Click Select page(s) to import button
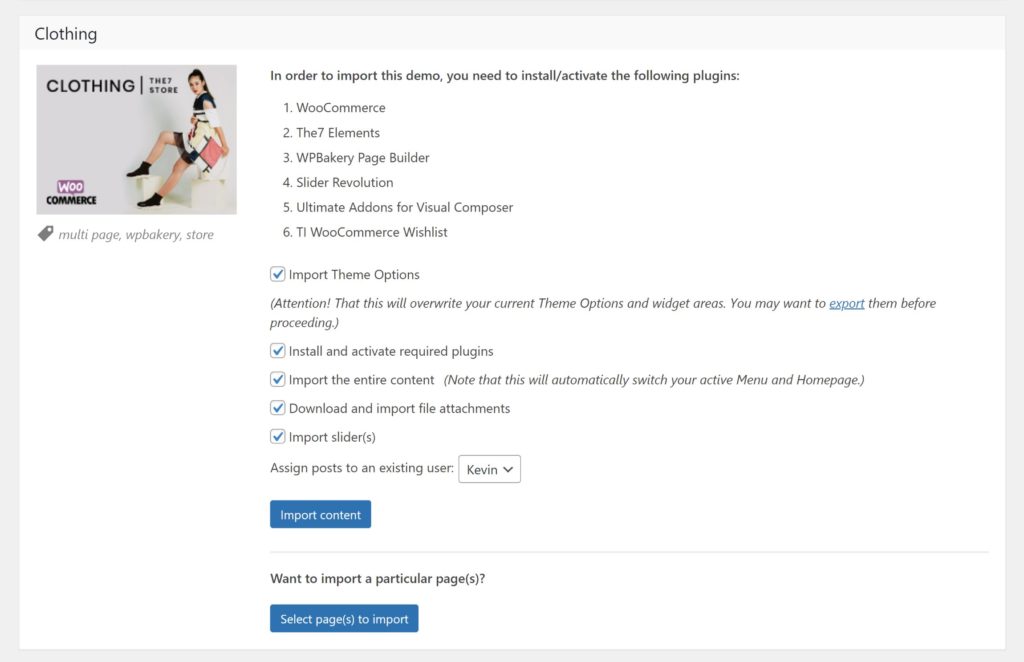The image size is (1024, 662). [x=344, y=618]
